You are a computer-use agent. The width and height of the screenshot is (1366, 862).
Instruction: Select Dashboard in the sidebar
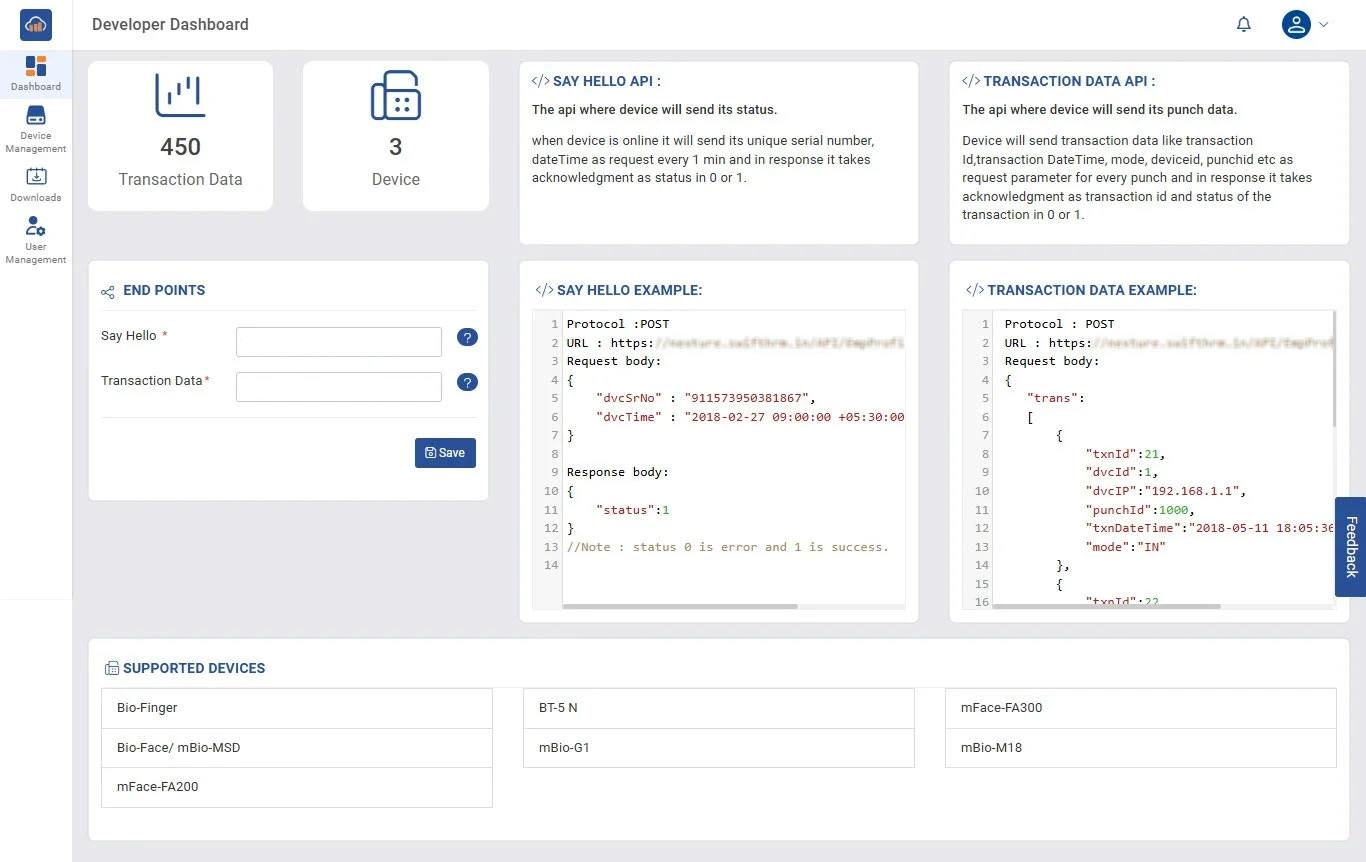point(36,74)
